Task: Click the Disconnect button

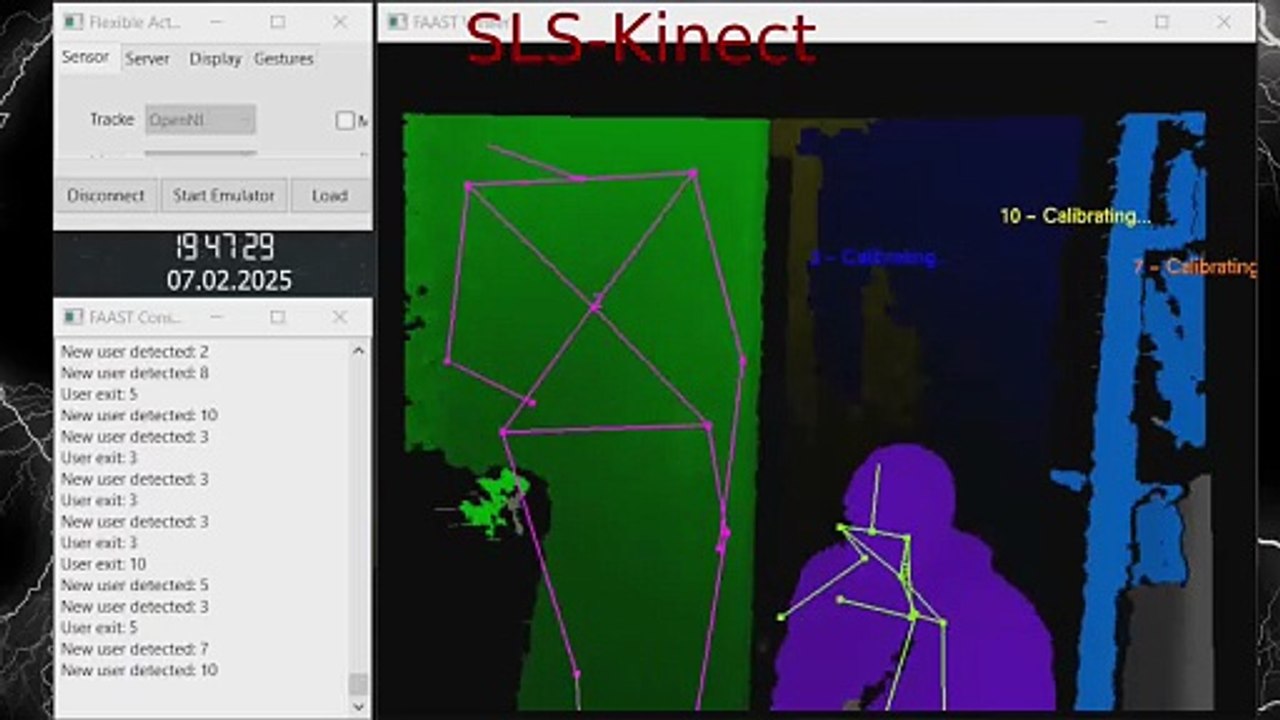Action: coord(106,195)
